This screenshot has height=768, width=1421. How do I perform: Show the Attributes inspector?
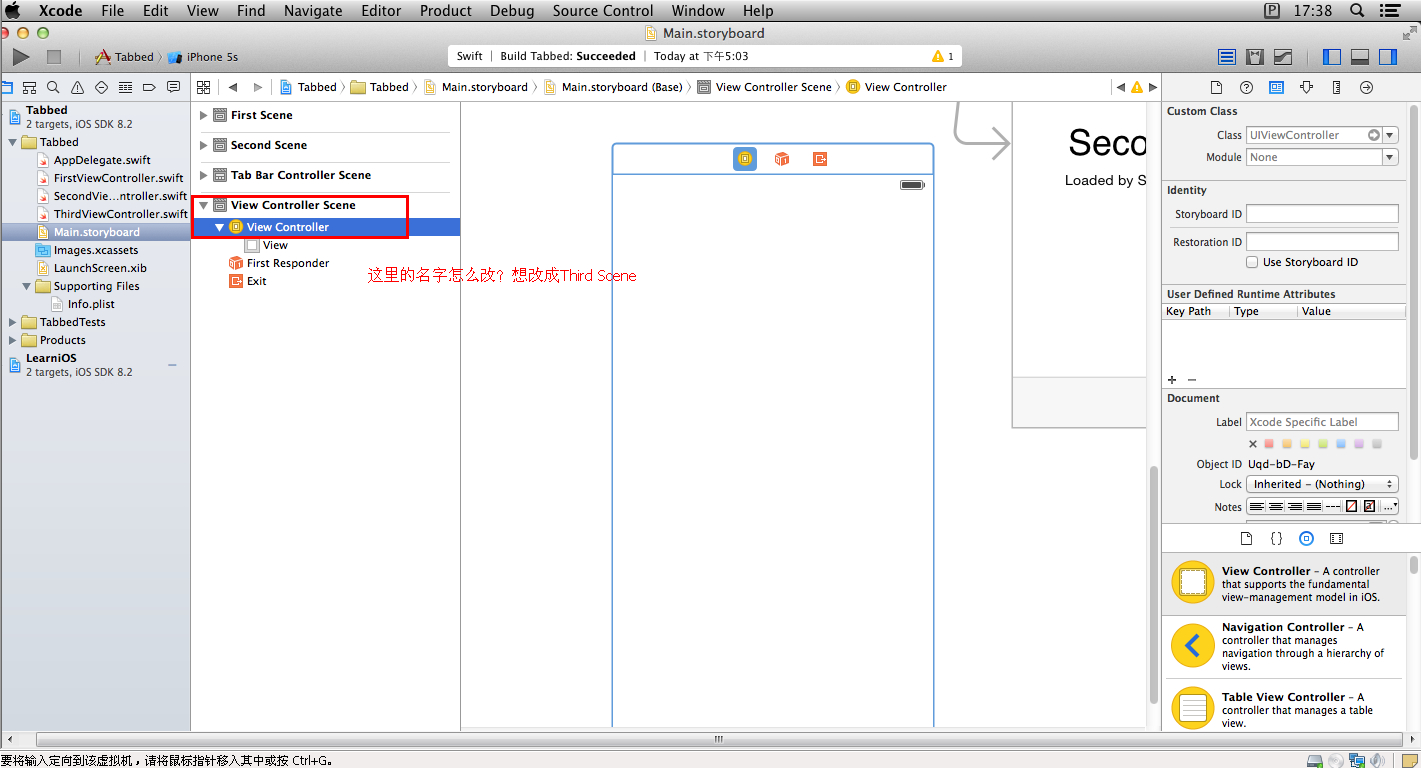point(1306,87)
